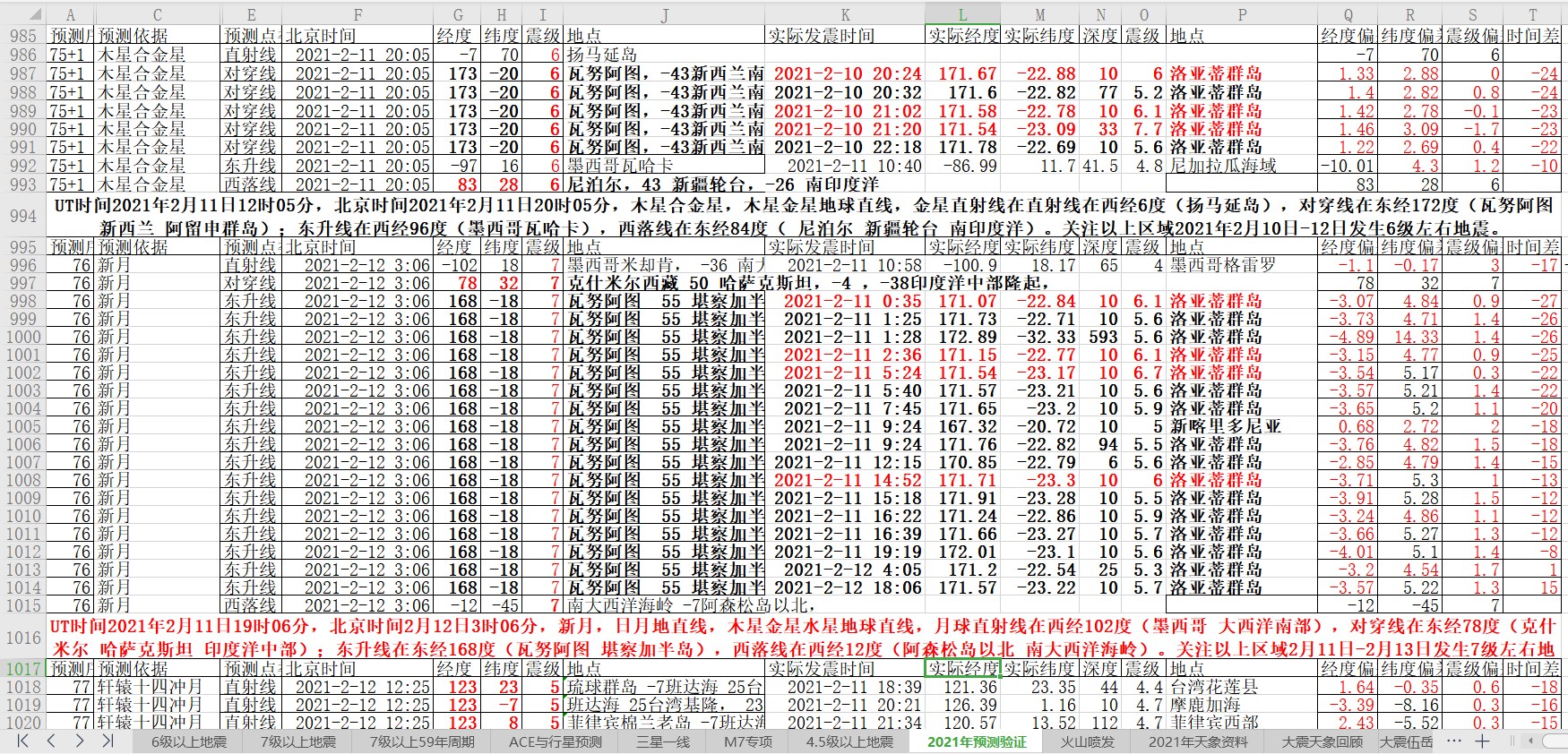
Task: Select row 1016 header
Action: [x=22, y=638]
